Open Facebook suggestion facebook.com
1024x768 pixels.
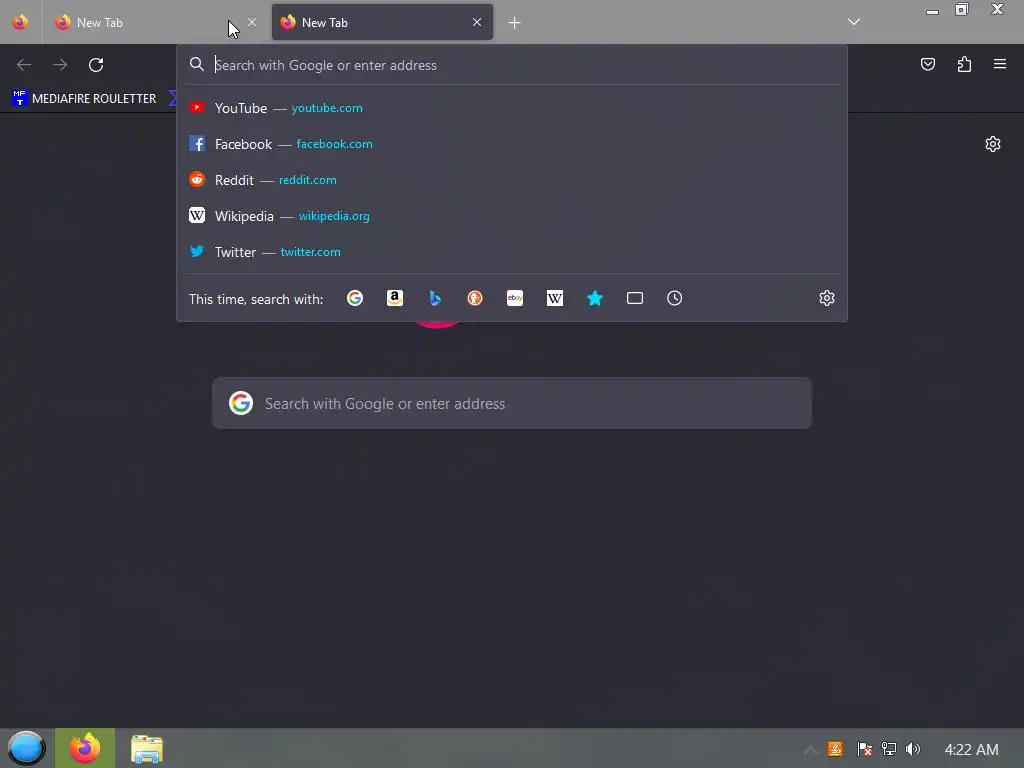coord(512,144)
